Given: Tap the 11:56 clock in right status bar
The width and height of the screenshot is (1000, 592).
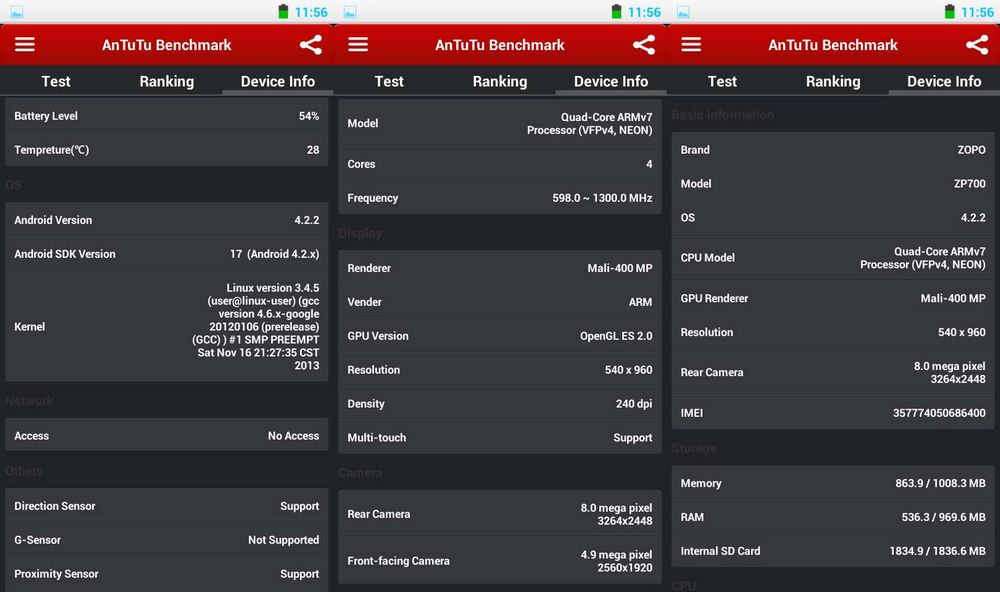Looking at the screenshot, I should pos(978,12).
